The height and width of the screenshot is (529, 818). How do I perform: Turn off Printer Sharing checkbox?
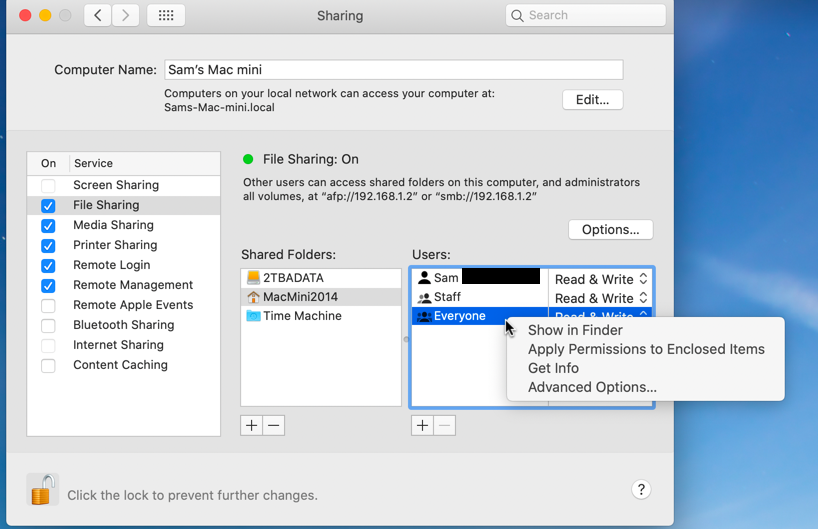click(x=48, y=246)
